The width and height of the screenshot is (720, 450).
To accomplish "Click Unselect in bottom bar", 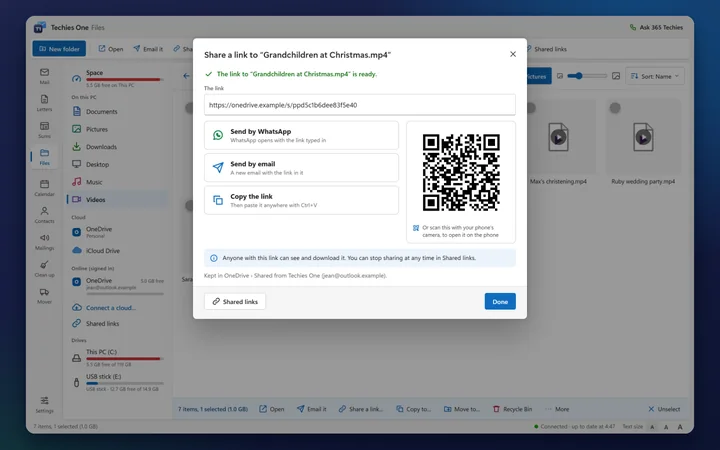I will 664,409.
